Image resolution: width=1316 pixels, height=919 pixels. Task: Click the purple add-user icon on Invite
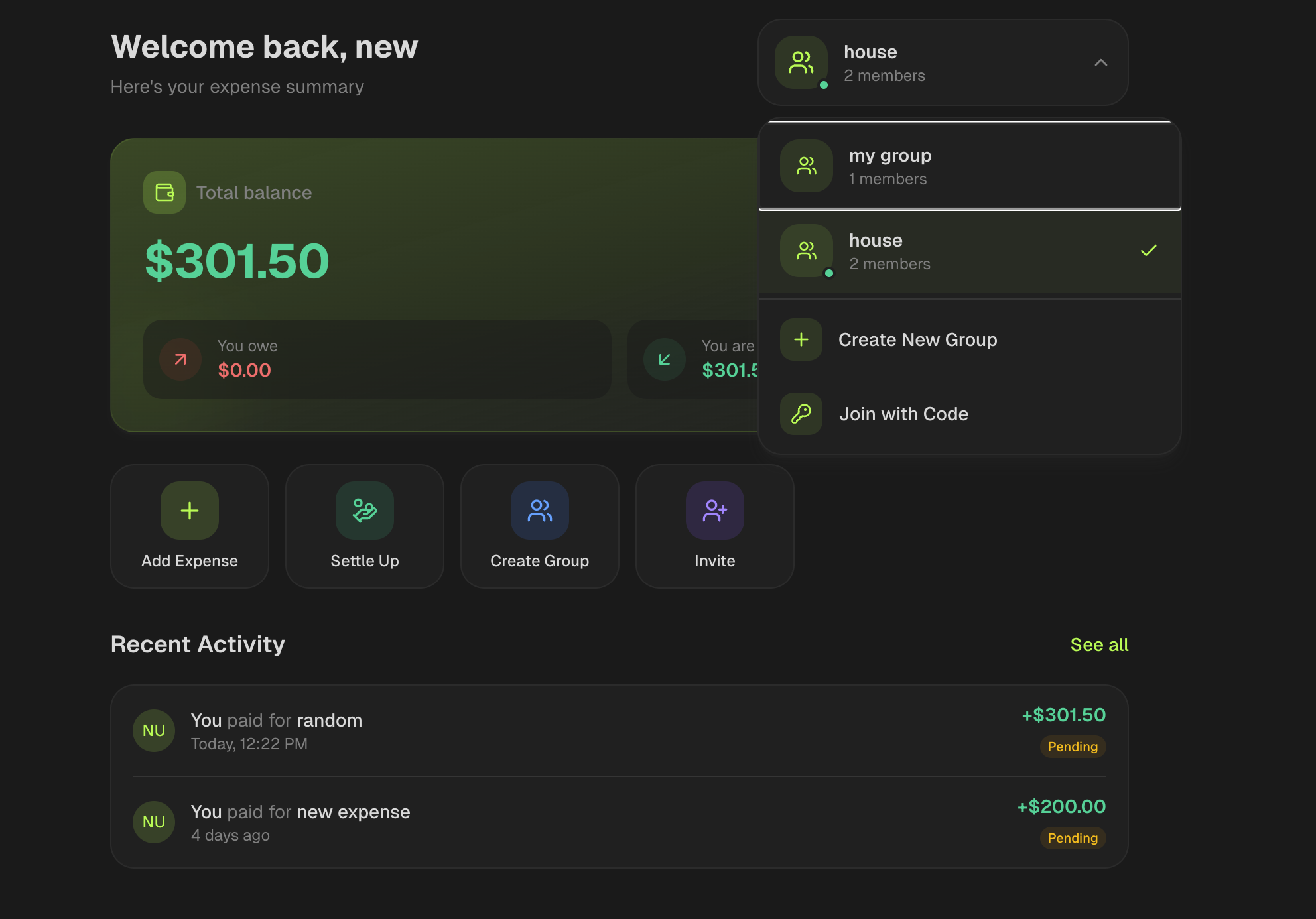[715, 511]
